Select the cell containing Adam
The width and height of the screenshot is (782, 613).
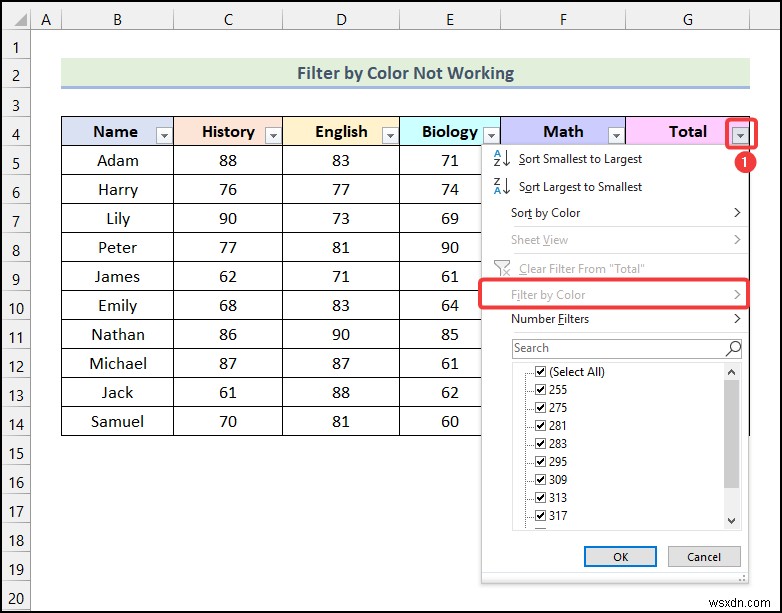click(x=118, y=160)
